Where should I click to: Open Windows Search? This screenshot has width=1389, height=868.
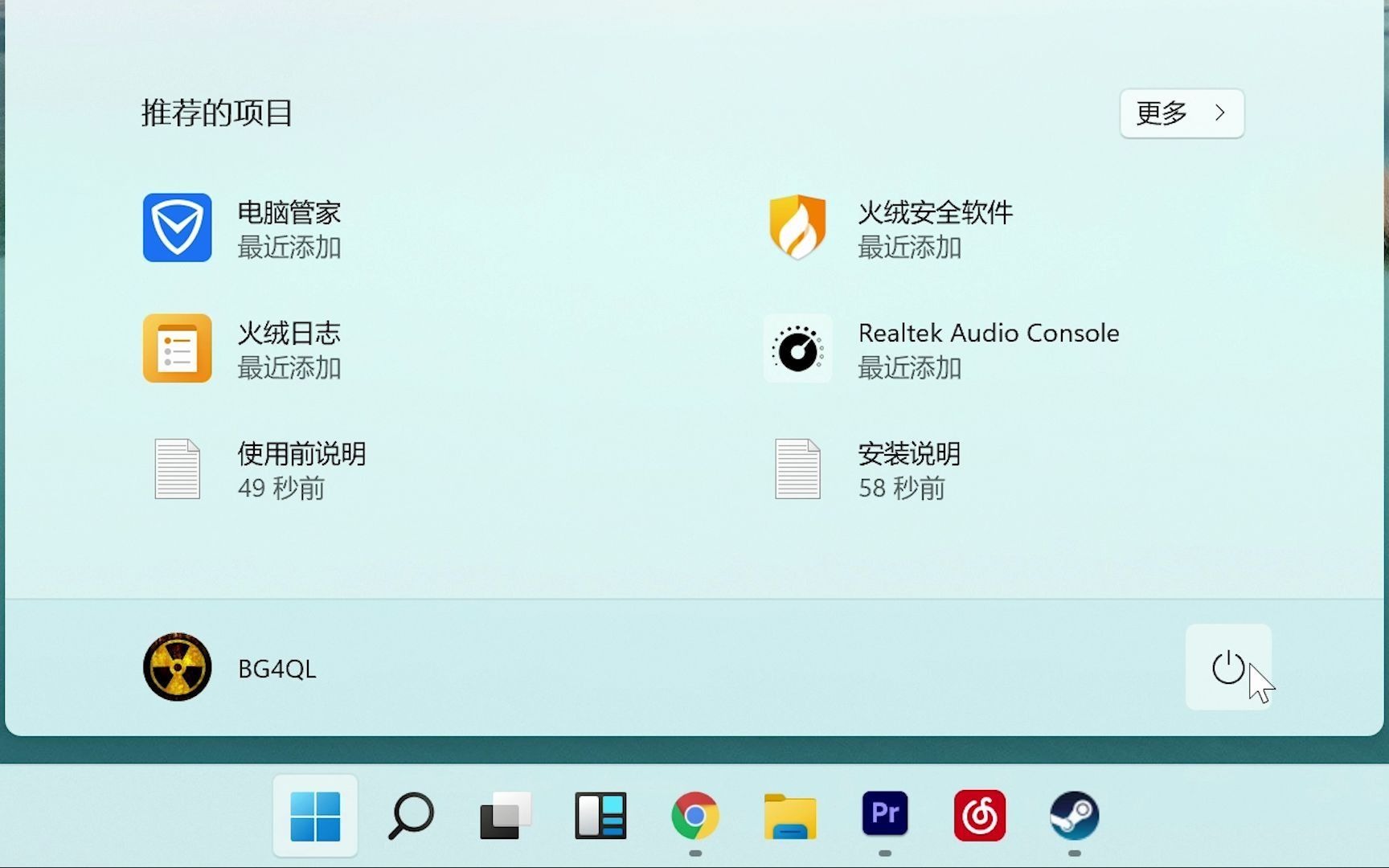[x=410, y=816]
